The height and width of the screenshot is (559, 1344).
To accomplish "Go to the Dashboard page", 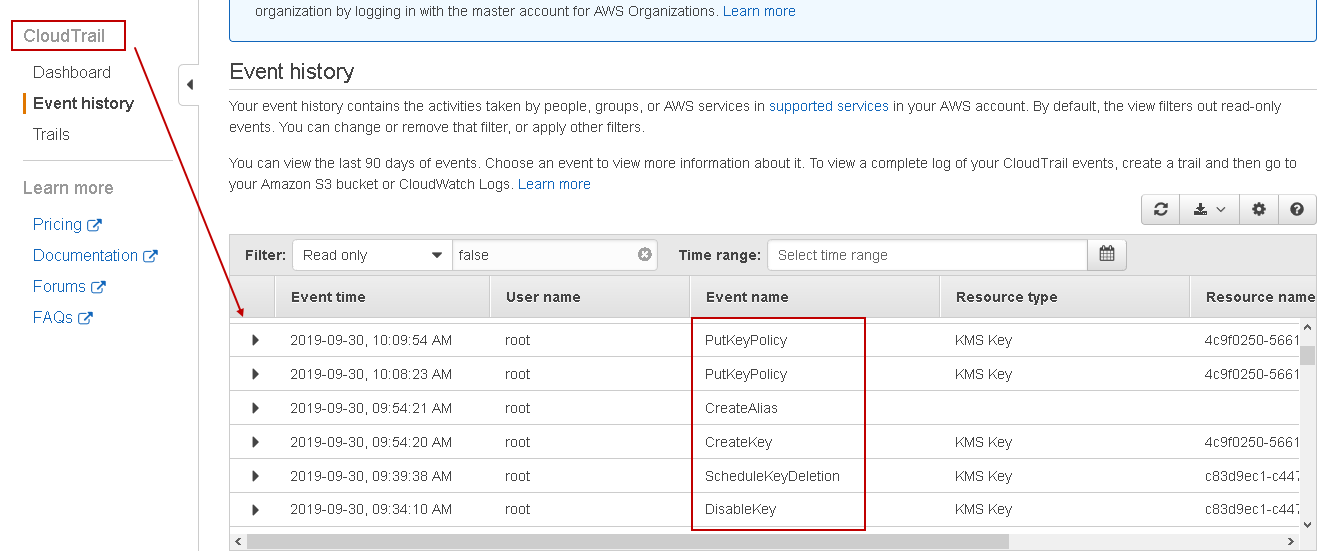I will pyautogui.click(x=72, y=72).
